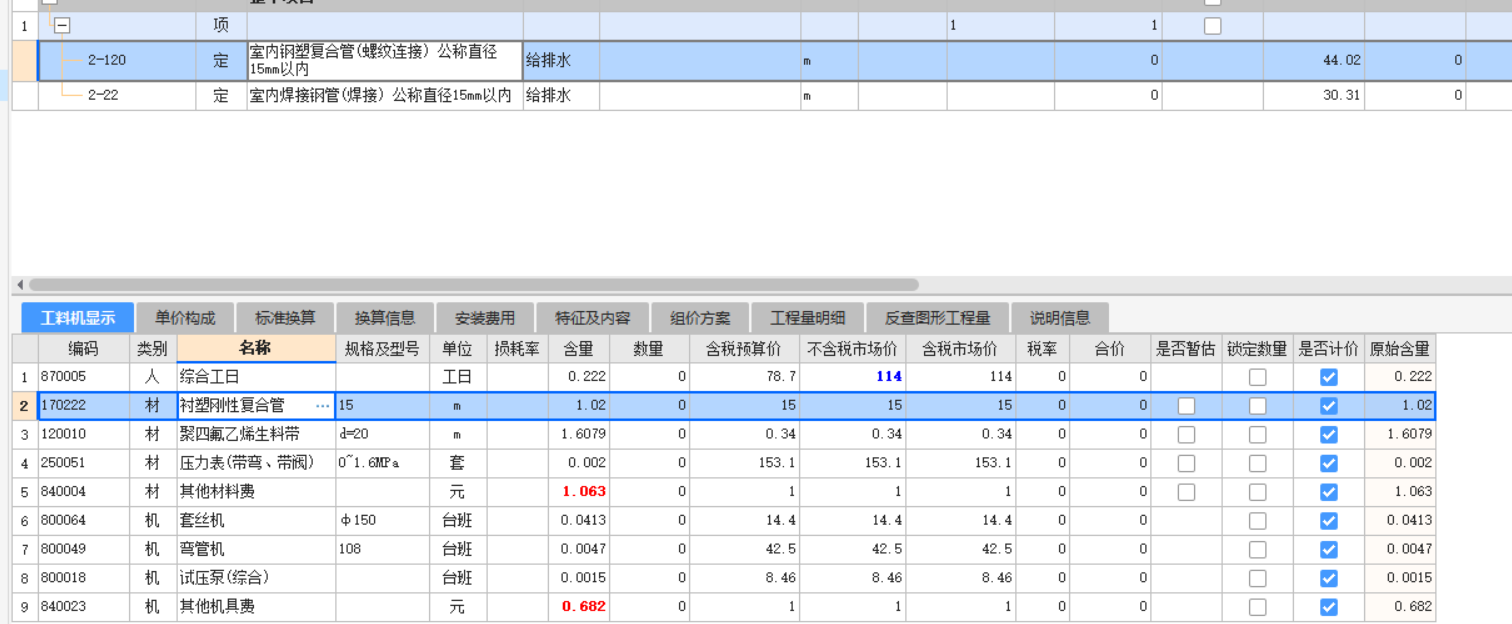Toggle 锁定数量 for 试压泵(综合)
Image resolution: width=1512 pixels, height=624 pixels.
(1257, 578)
